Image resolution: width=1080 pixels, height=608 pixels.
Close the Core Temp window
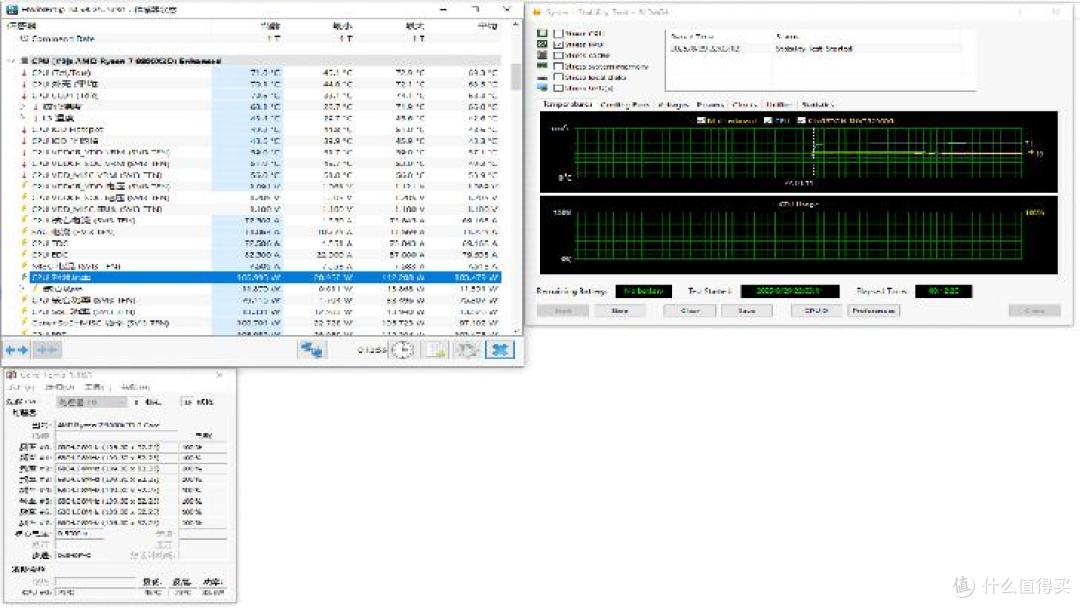(220, 375)
